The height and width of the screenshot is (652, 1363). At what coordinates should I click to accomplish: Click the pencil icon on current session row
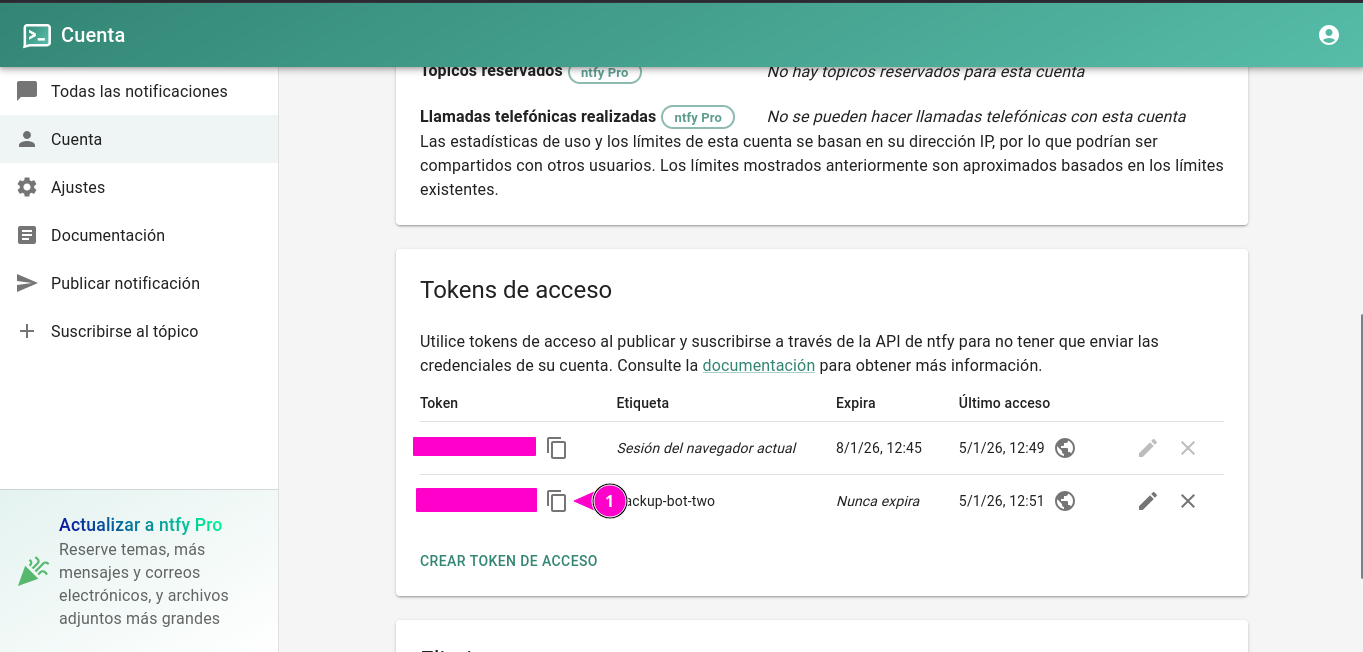pos(1148,448)
